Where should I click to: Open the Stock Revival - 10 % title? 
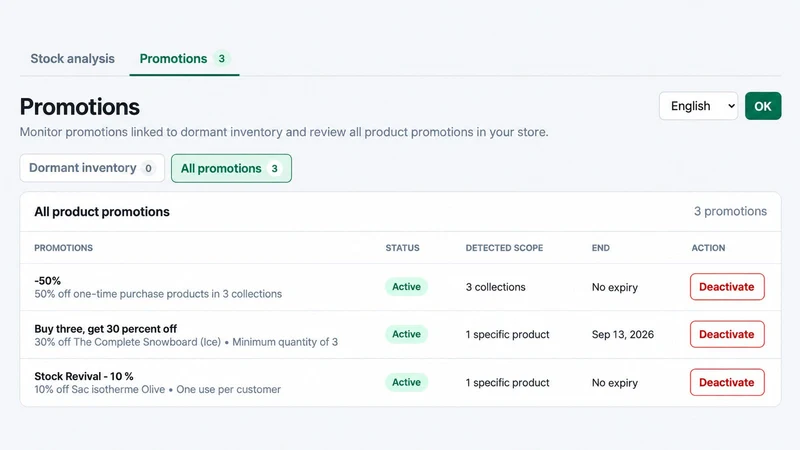(x=84, y=376)
